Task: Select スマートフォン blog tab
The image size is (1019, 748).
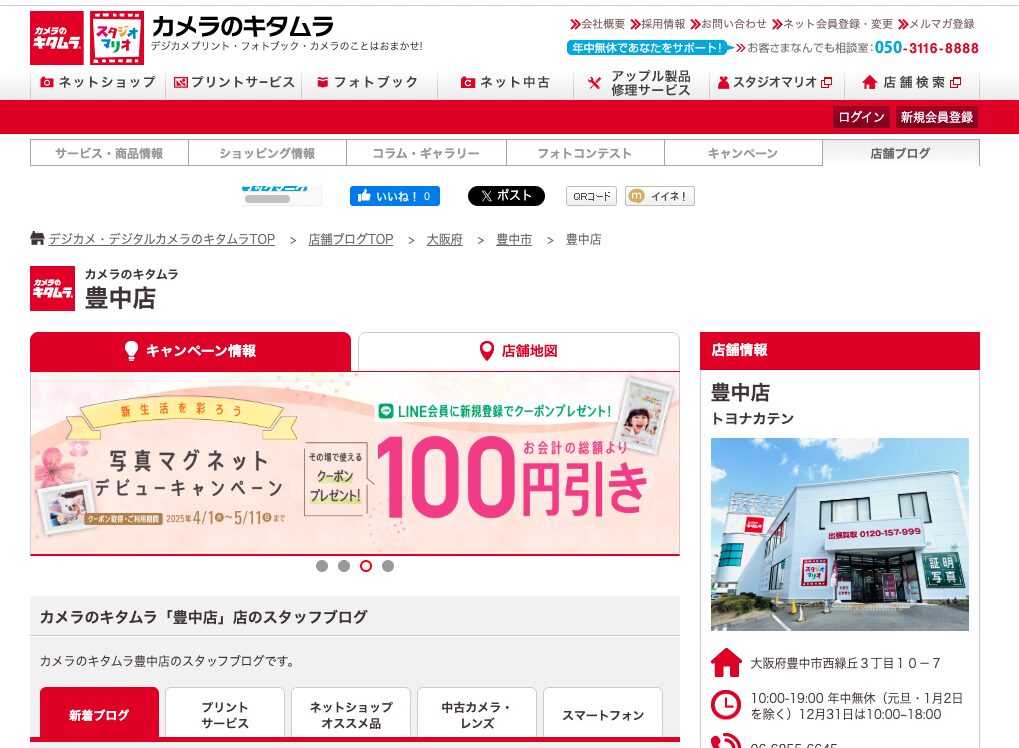Action: (x=603, y=714)
